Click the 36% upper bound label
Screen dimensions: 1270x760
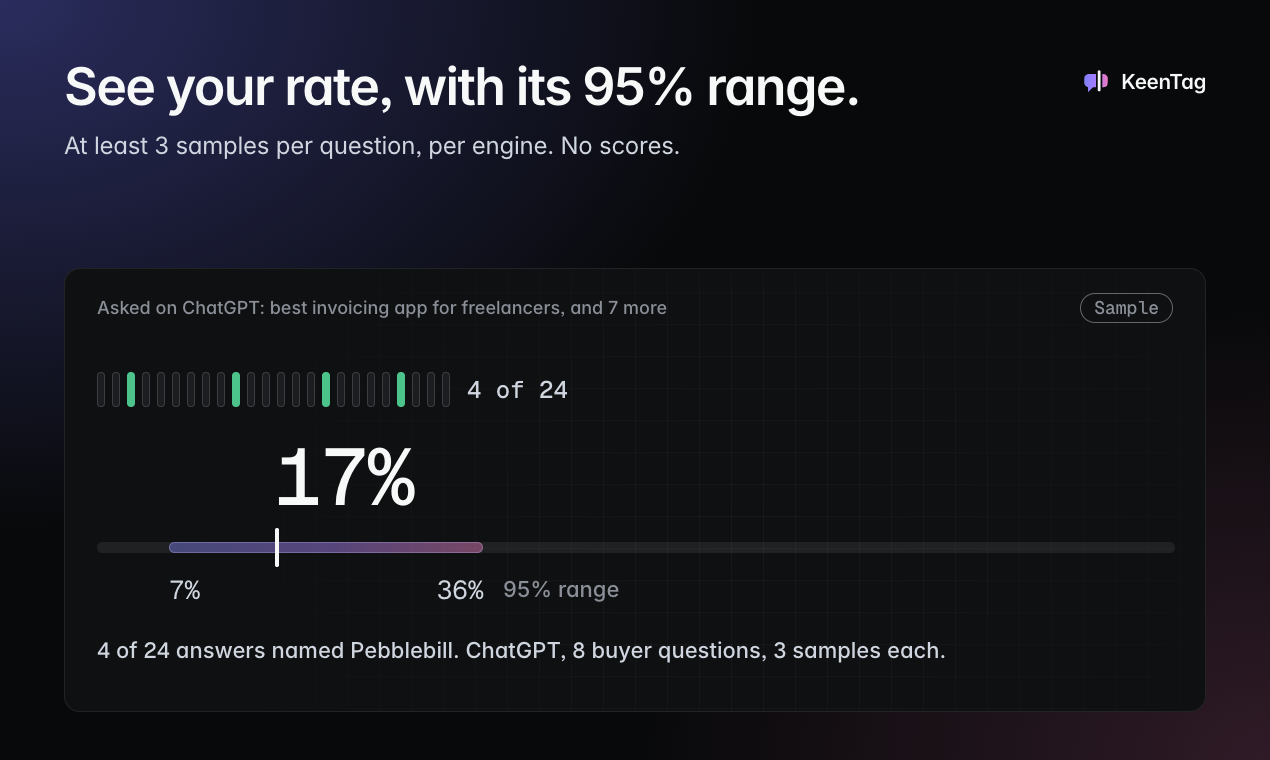click(460, 591)
